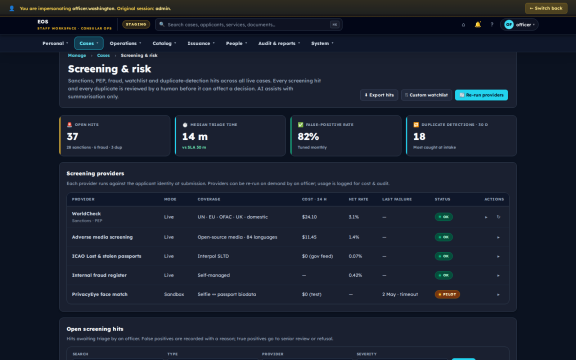Select the WorldCheck provider name
The width and height of the screenshot is (576, 360).
[86, 214]
